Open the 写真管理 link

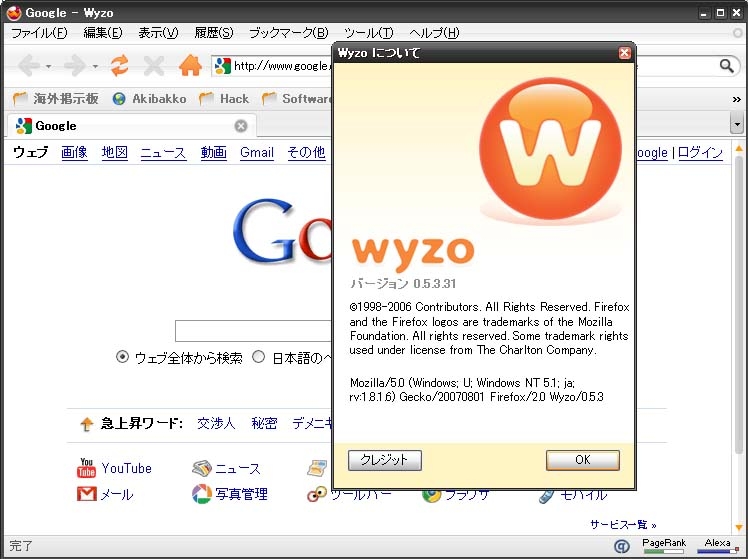point(241,494)
